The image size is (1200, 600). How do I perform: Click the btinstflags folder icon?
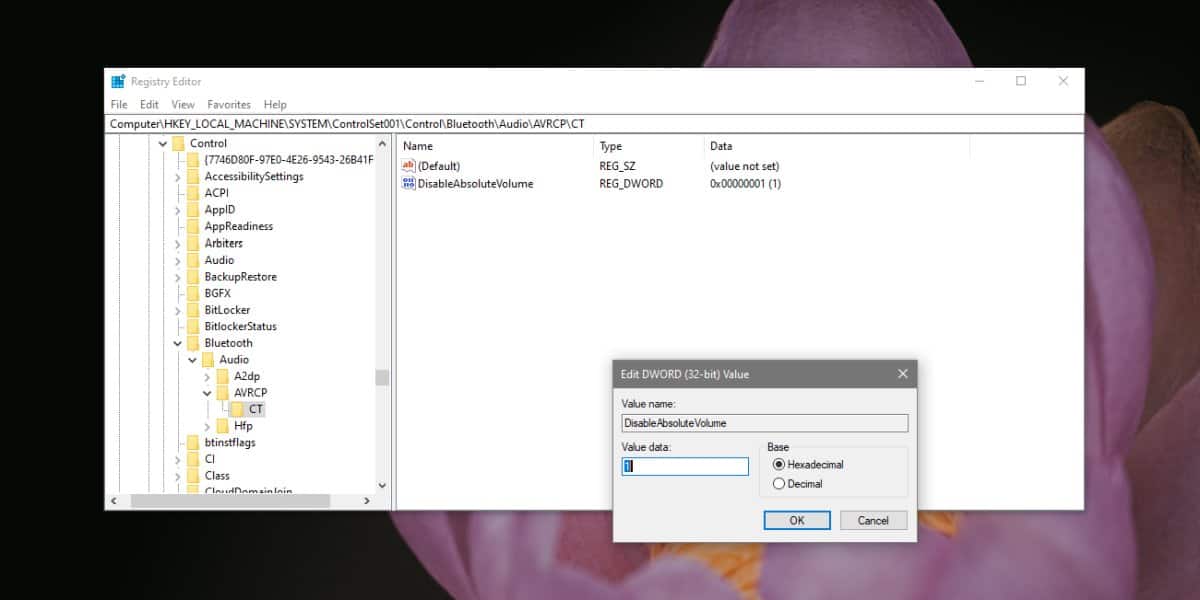point(193,442)
